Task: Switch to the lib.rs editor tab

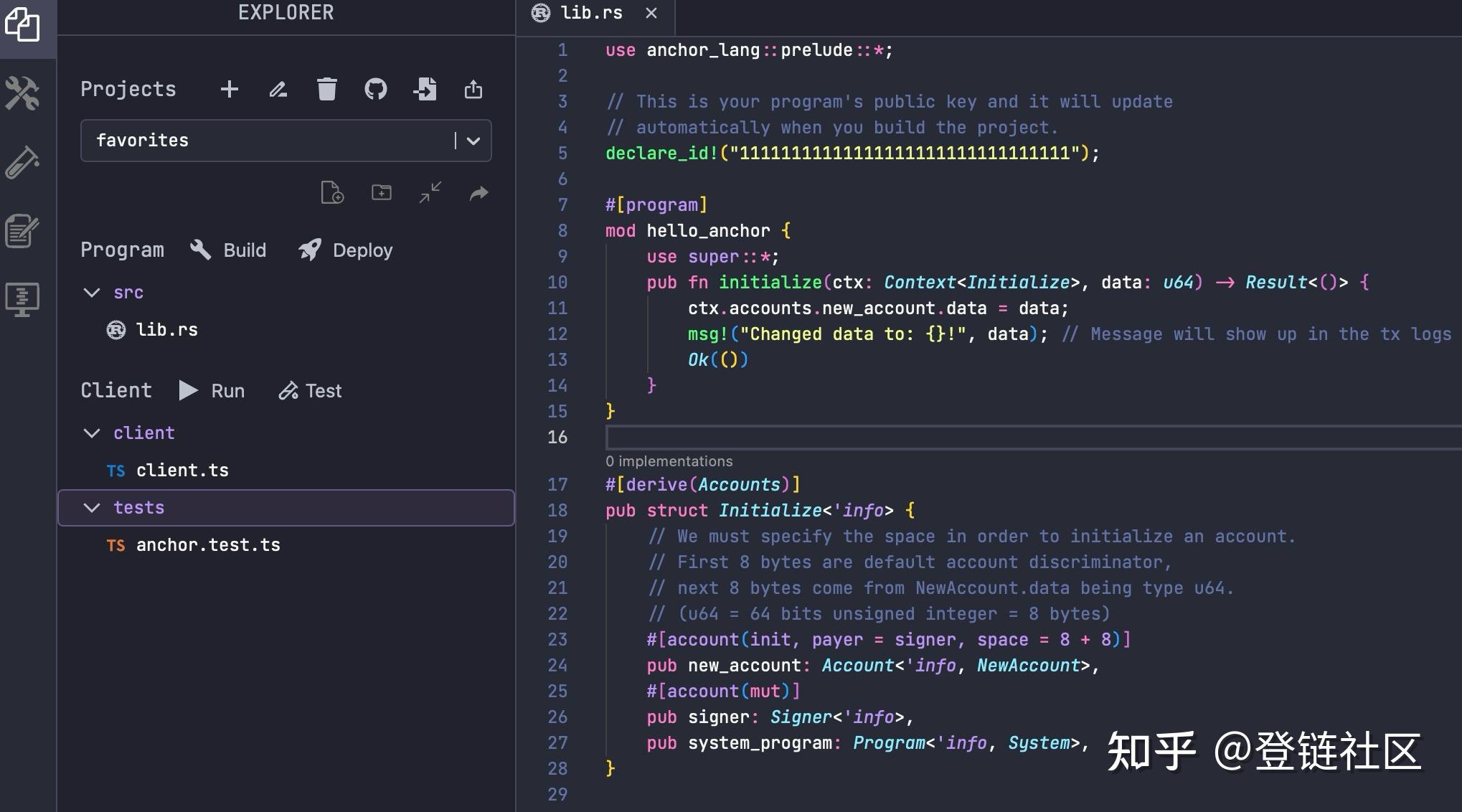Action: pos(590,14)
